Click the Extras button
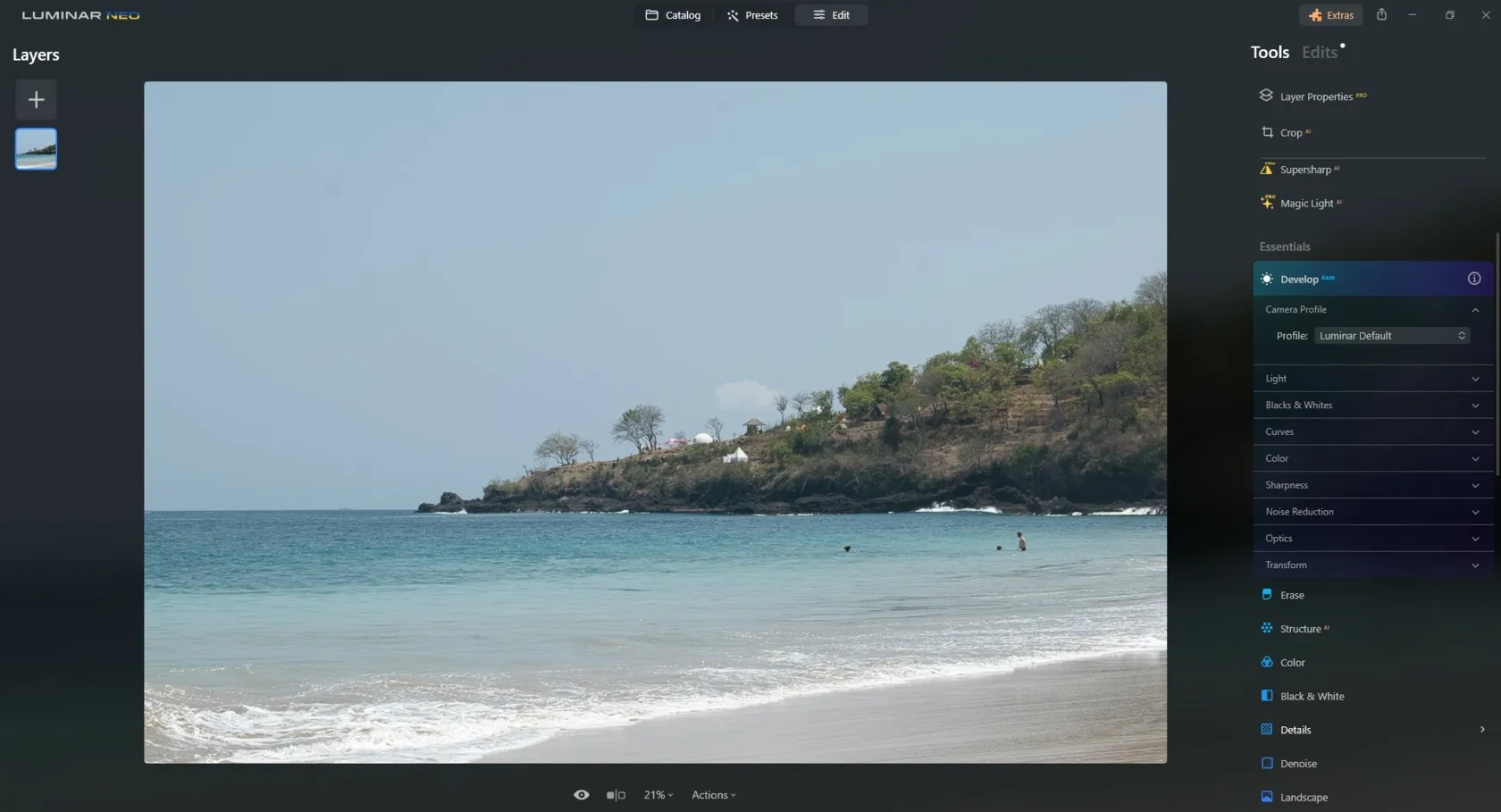This screenshot has width=1501, height=812. point(1330,15)
